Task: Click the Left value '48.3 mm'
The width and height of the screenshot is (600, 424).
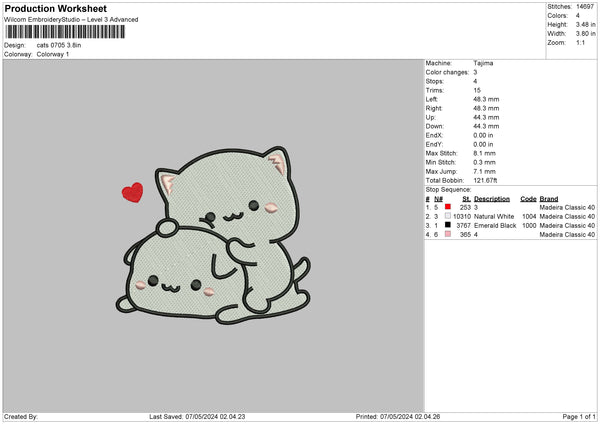Action: [x=486, y=99]
